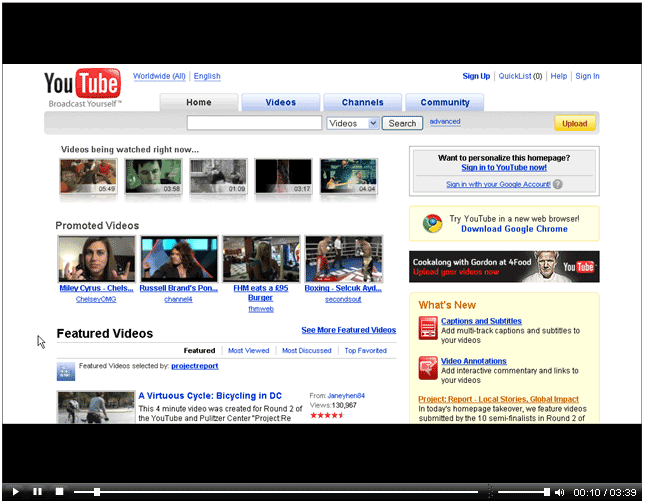This screenshot has height=504, width=645.
Task: Mute audio with the speaker icon
Action: click(x=559, y=492)
